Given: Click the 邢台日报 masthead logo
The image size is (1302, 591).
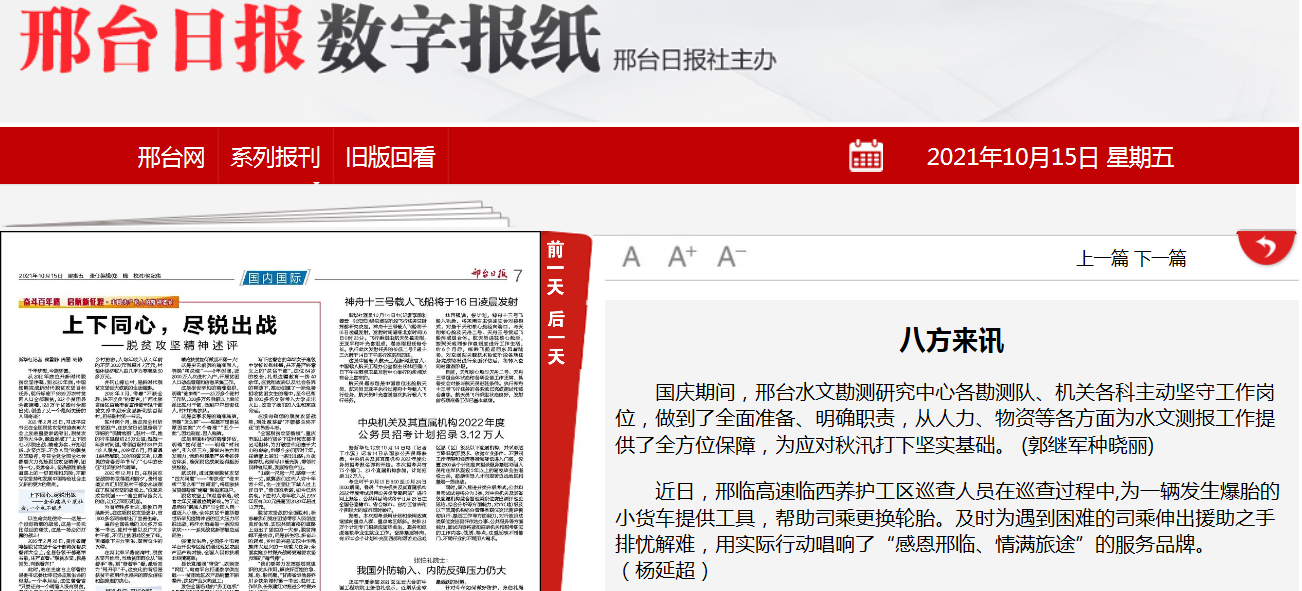Looking at the screenshot, I should coord(162,41).
